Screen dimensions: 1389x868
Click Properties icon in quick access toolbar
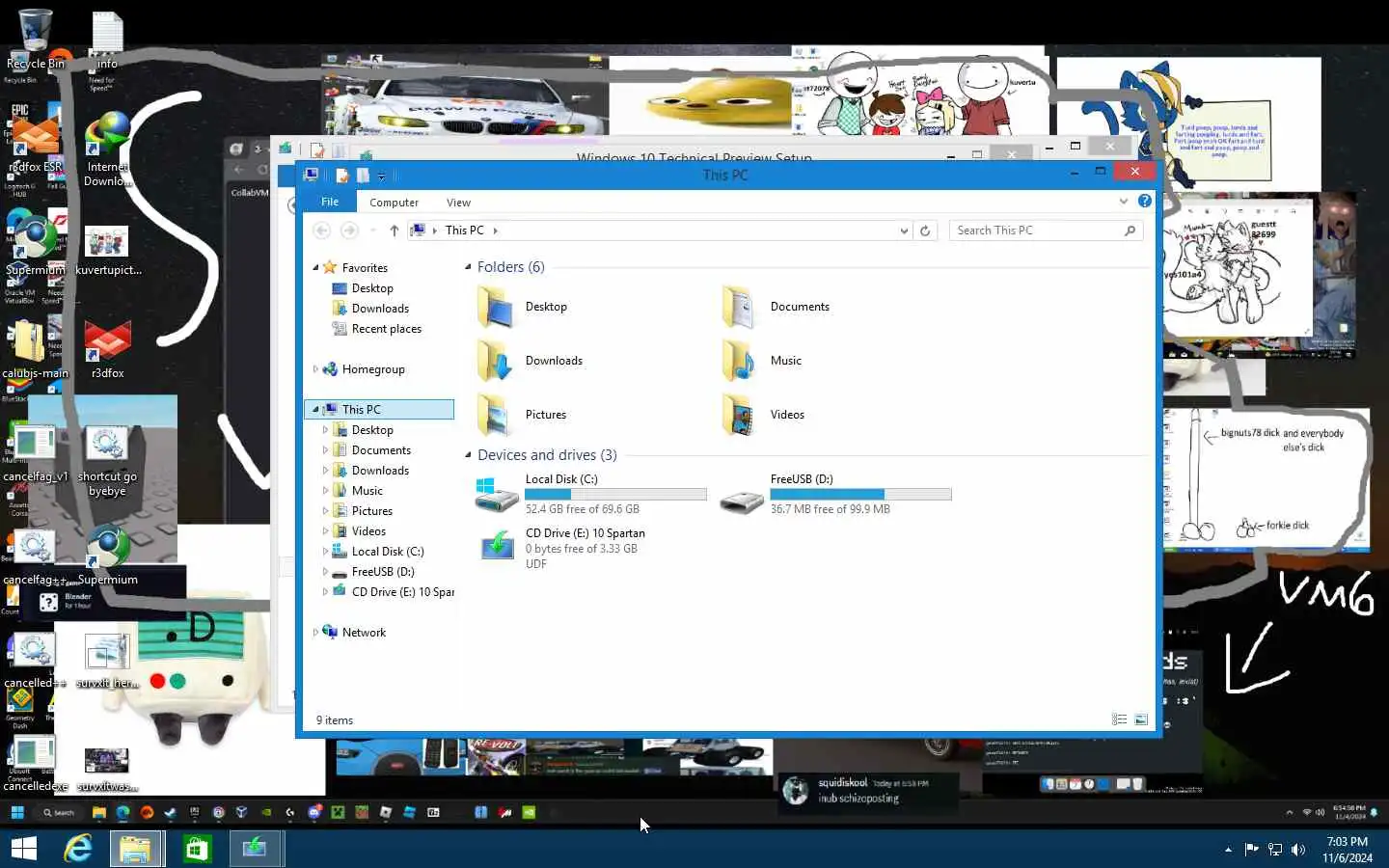click(341, 176)
